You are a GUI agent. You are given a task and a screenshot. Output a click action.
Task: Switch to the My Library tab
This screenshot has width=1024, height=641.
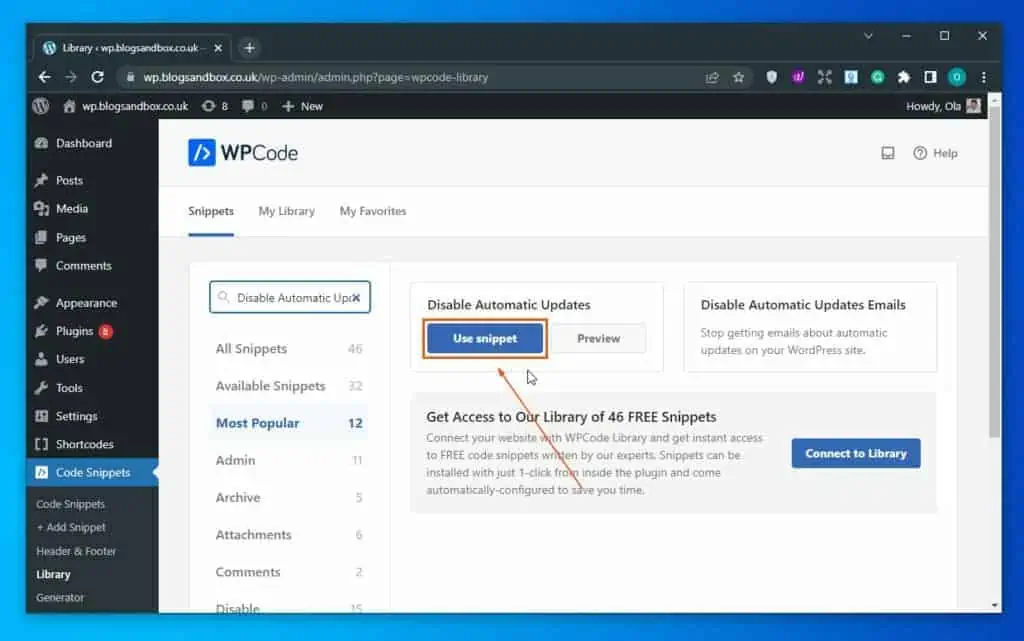(x=287, y=211)
